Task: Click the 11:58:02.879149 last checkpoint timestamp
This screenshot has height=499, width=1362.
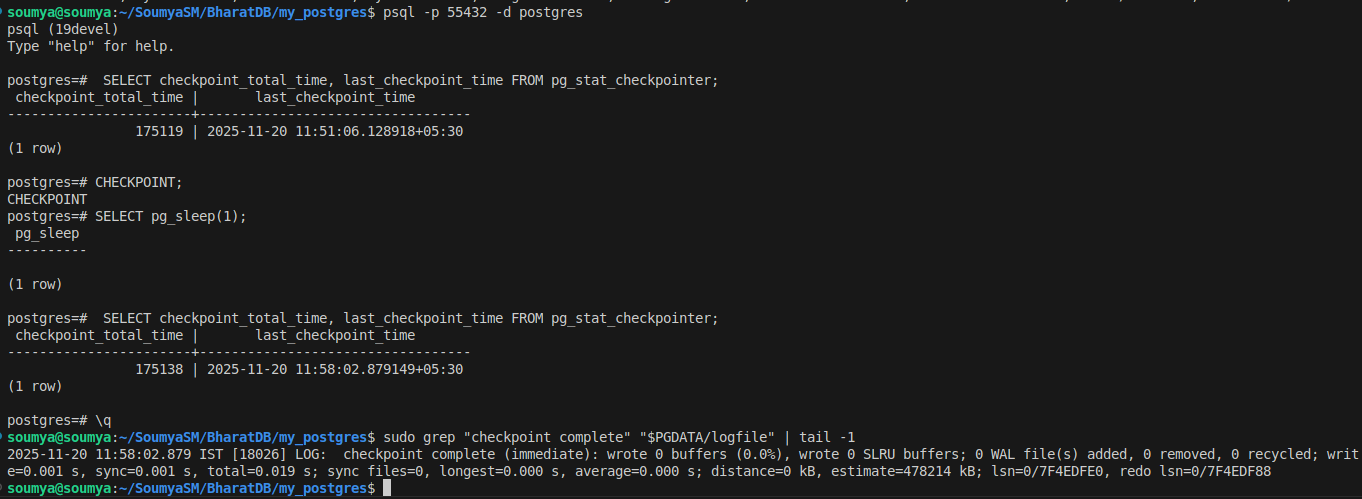Action: [335, 369]
